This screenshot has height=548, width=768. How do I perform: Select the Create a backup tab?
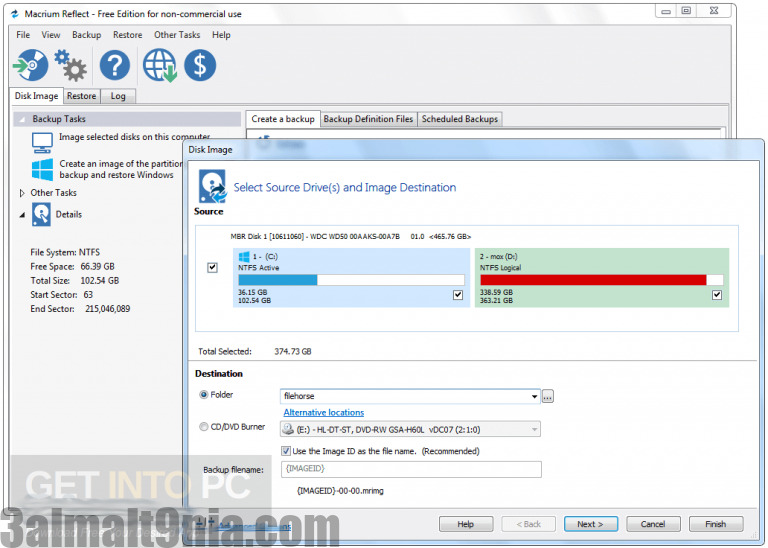coord(283,119)
